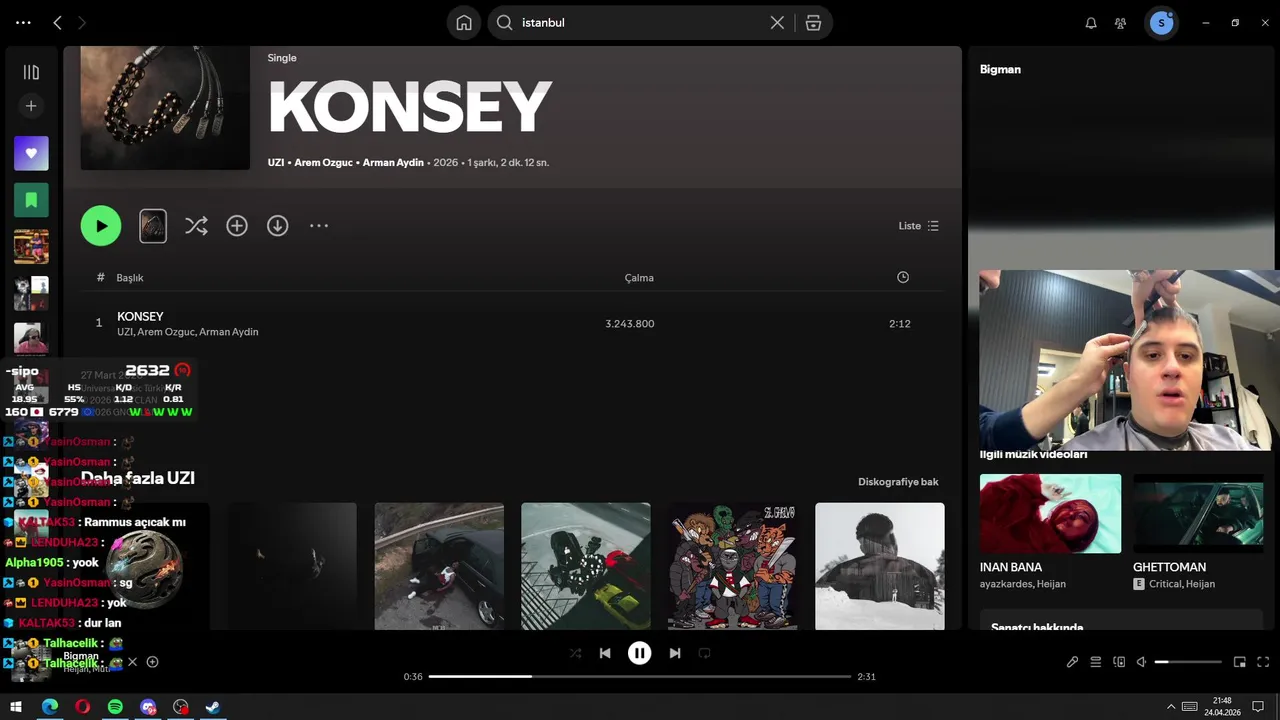This screenshot has height=720, width=1280.
Task: Open Diskografiye bak link
Action: (898, 482)
